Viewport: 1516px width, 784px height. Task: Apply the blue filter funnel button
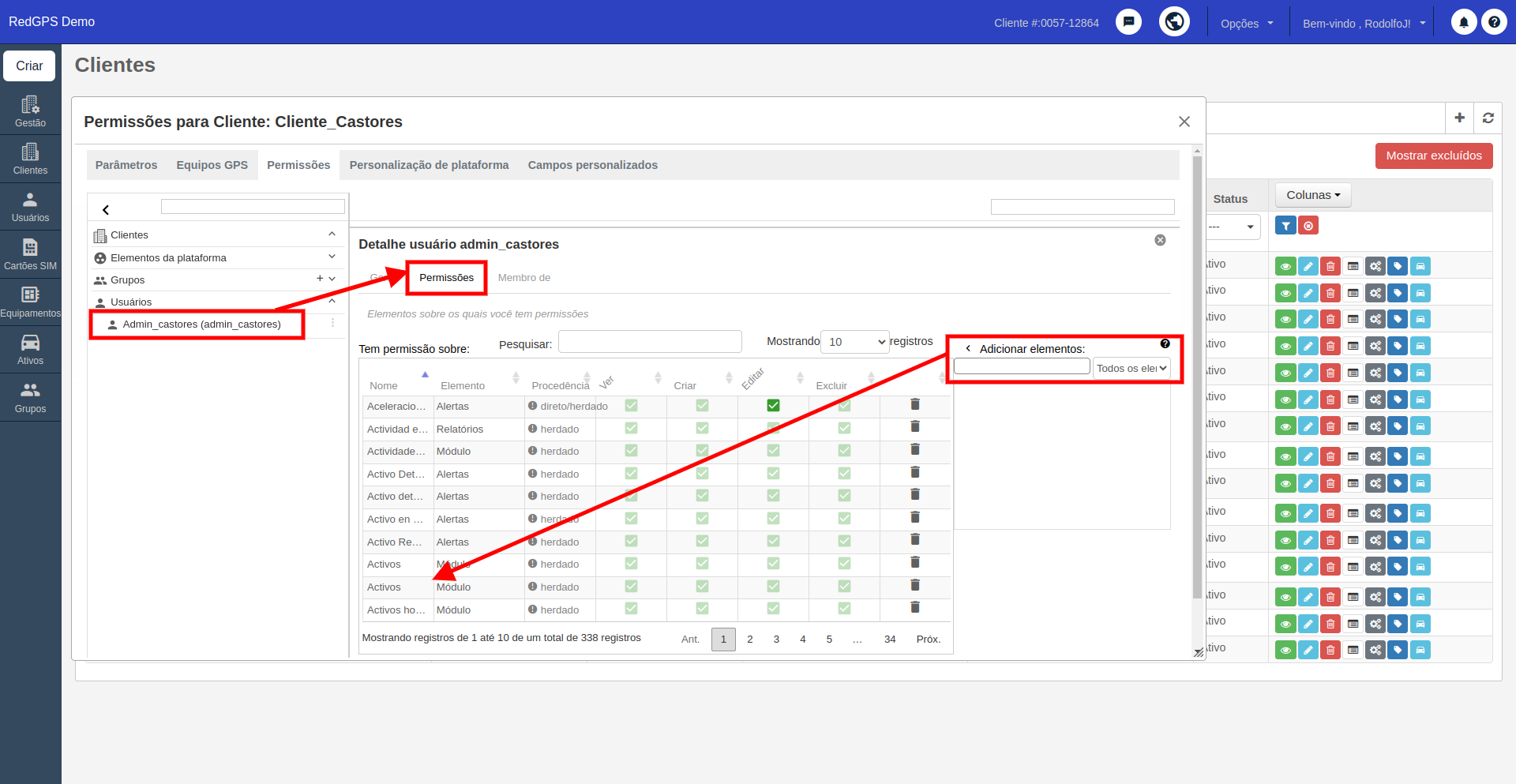[x=1285, y=226]
